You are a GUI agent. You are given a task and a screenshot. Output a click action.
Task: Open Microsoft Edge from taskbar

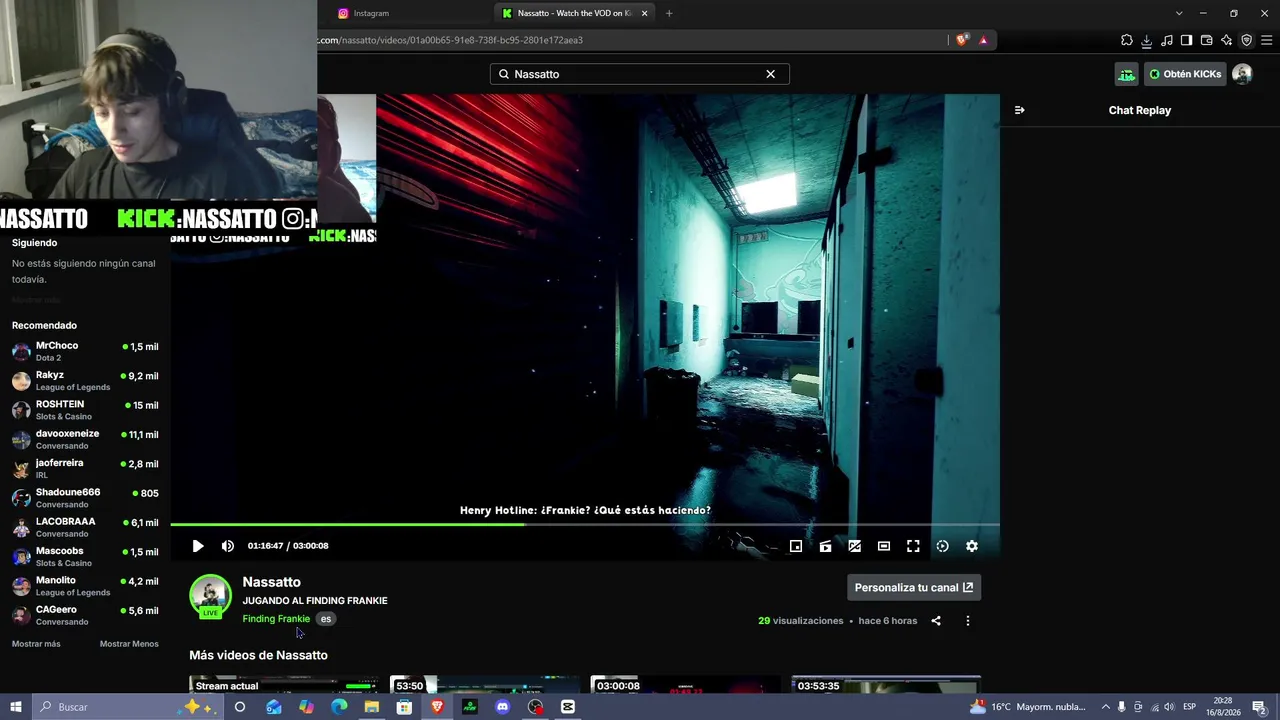(x=339, y=707)
